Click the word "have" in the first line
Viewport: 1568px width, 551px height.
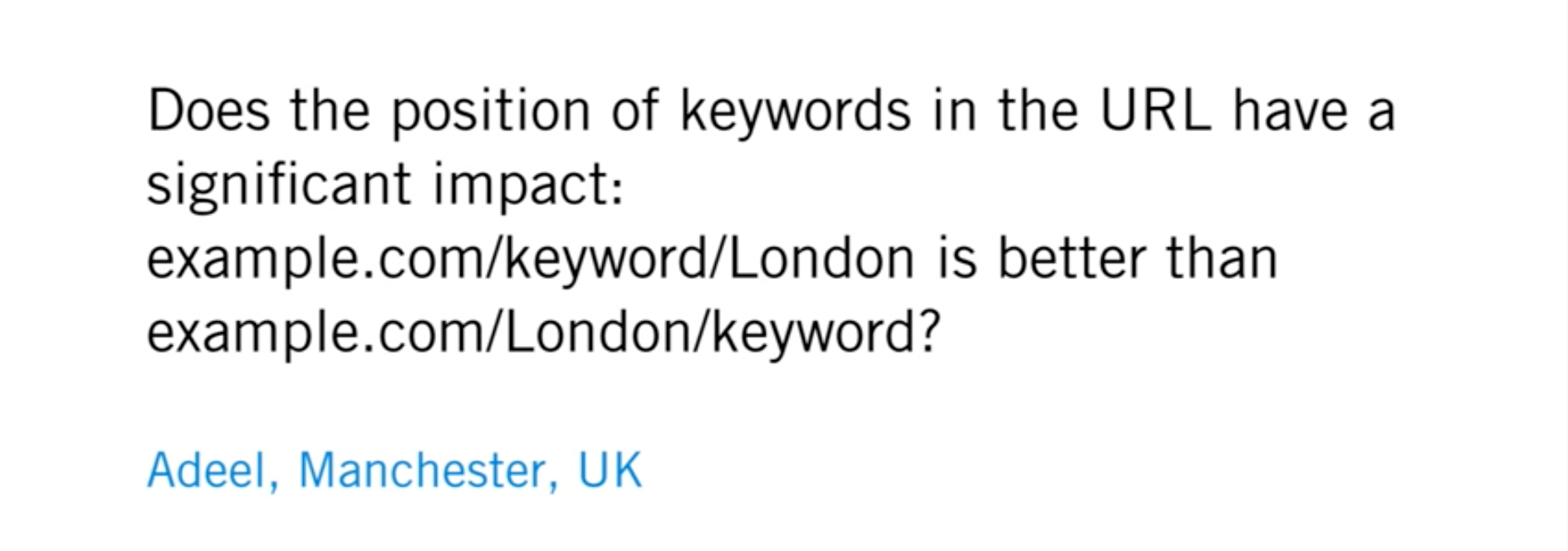click(1290, 110)
